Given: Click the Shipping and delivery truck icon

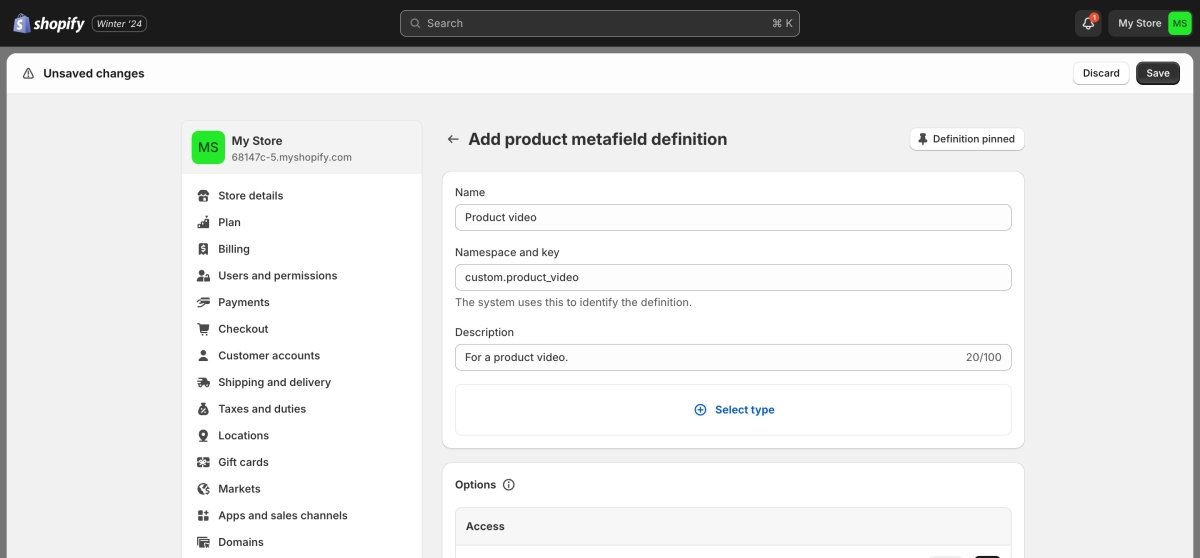Looking at the screenshot, I should click(203, 382).
